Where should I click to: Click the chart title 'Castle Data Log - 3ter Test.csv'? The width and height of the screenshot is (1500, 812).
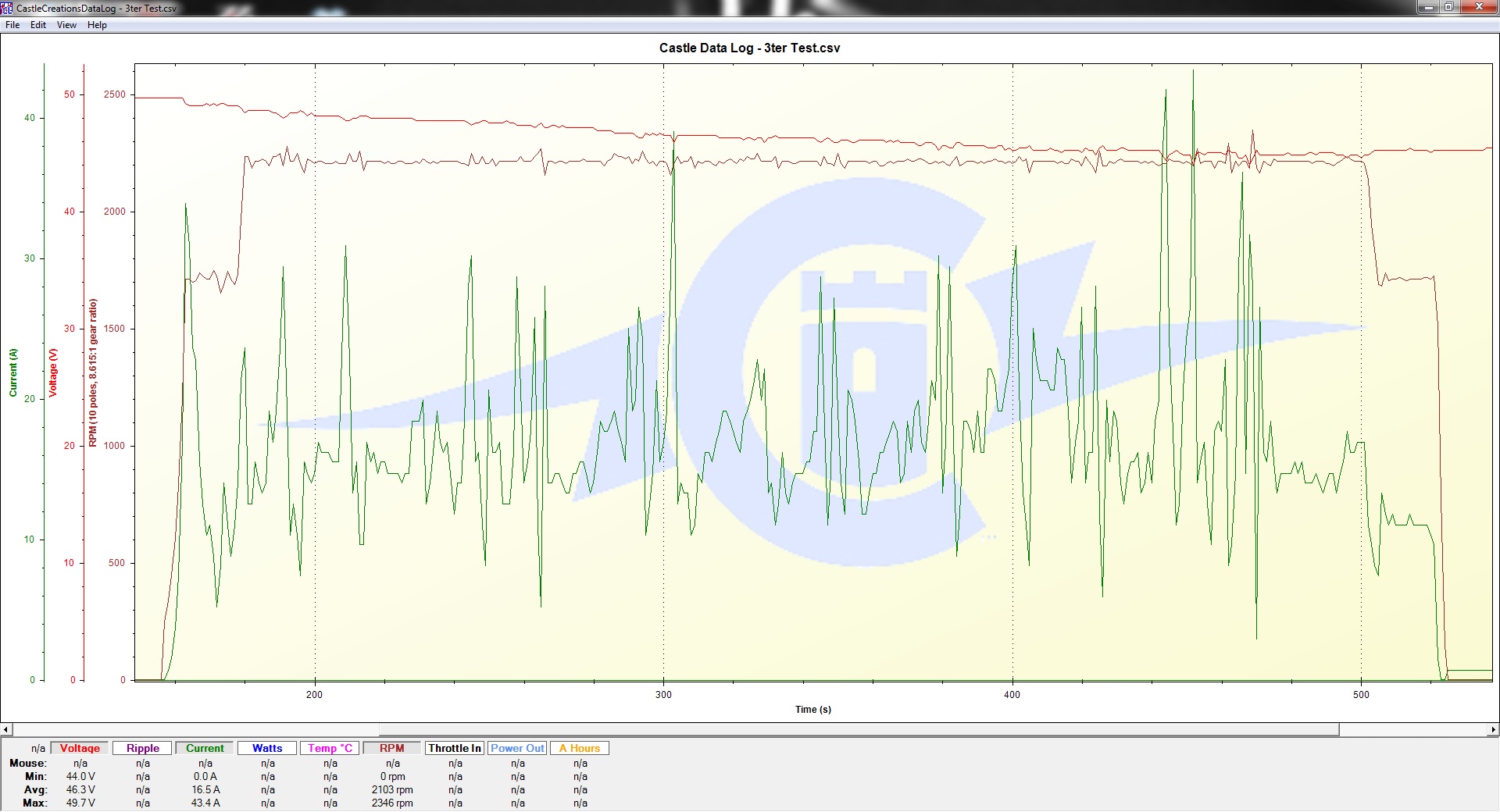pos(749,48)
